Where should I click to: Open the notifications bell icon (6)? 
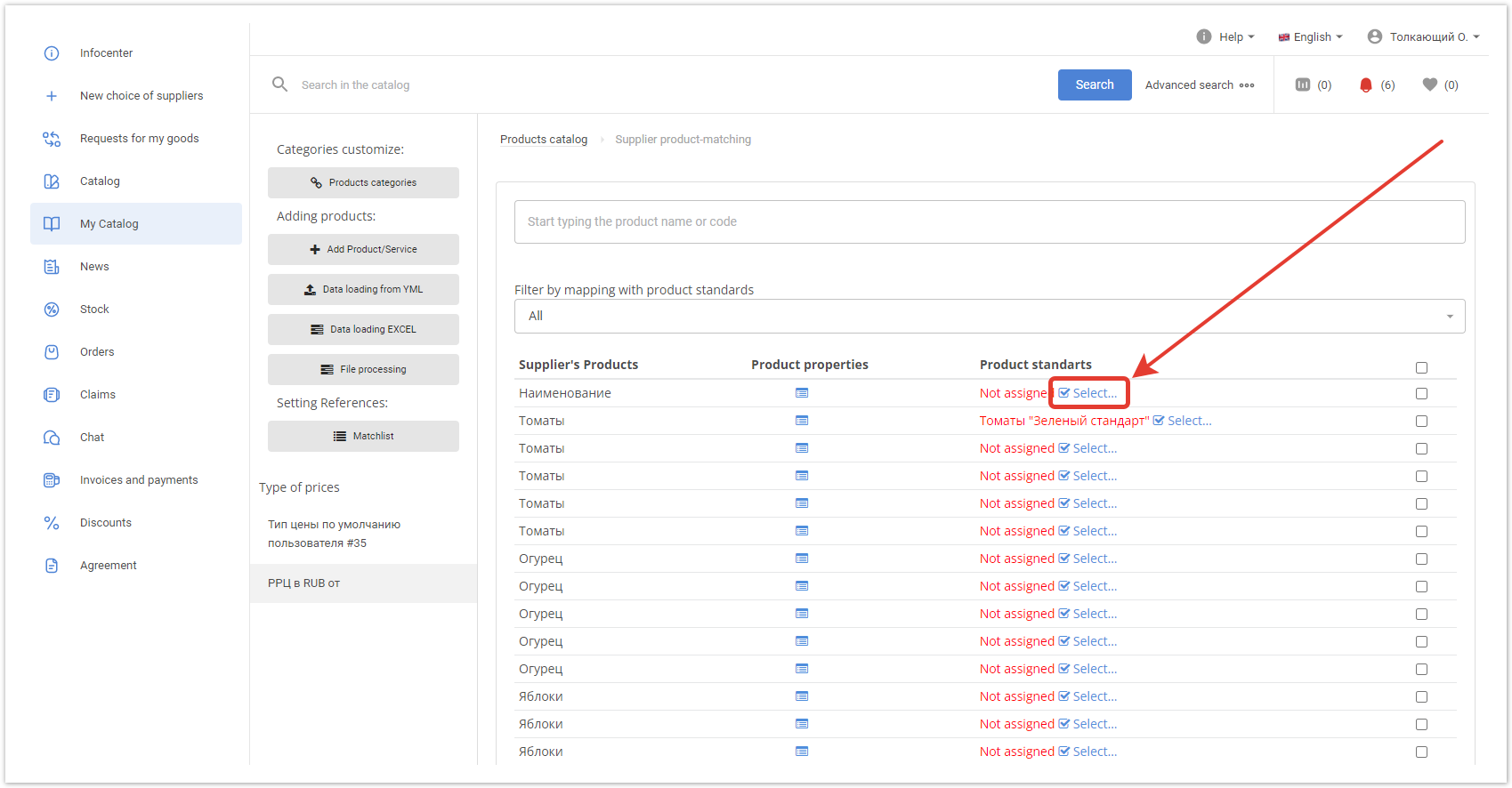click(1366, 85)
